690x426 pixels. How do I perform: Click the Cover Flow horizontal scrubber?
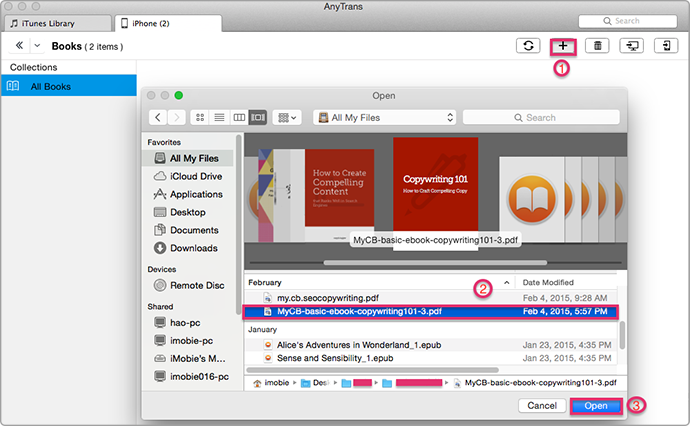tap(435, 263)
